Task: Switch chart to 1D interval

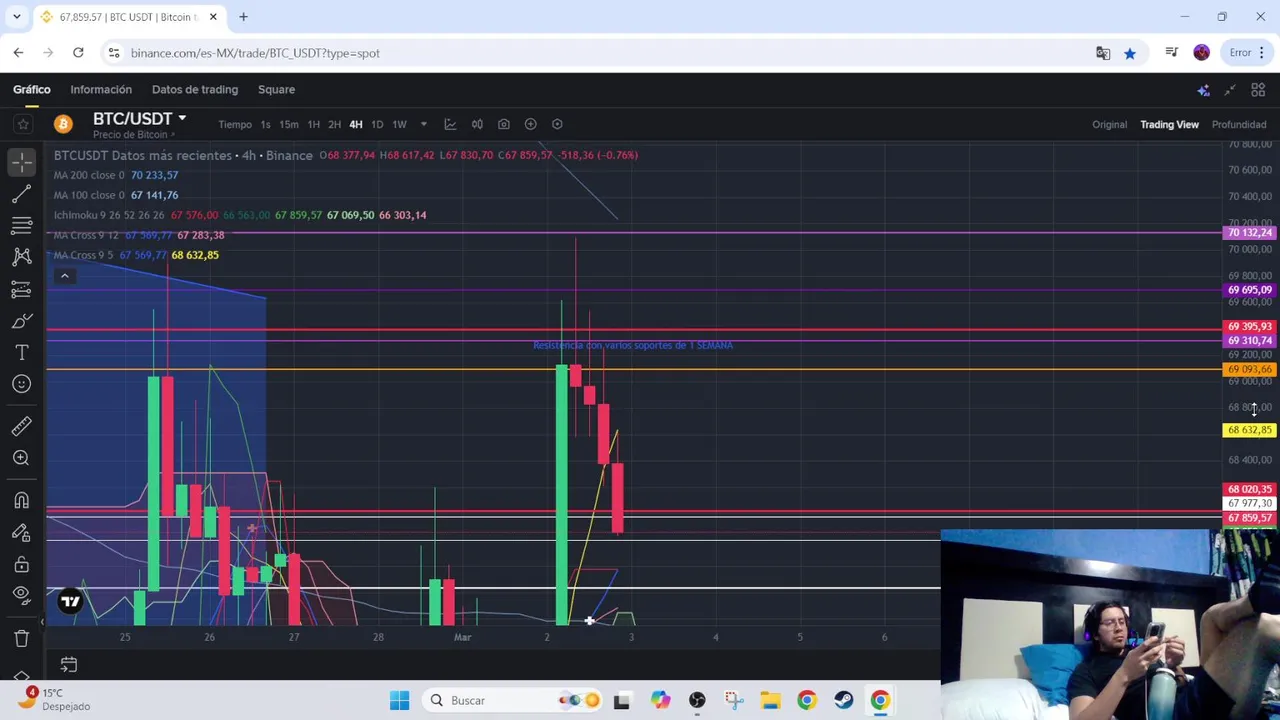Action: point(377,124)
